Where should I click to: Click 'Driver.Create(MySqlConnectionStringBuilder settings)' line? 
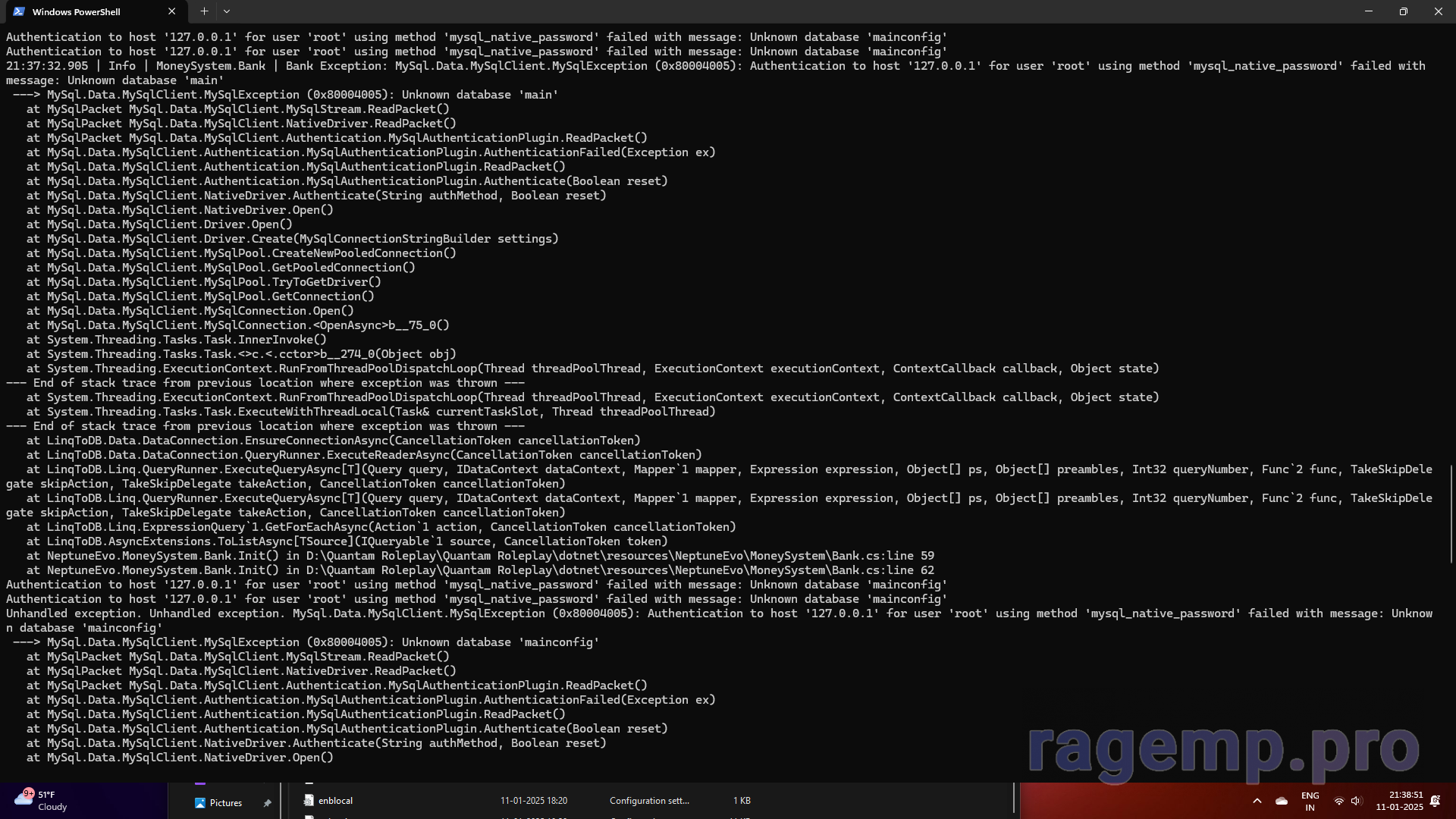[293, 239]
